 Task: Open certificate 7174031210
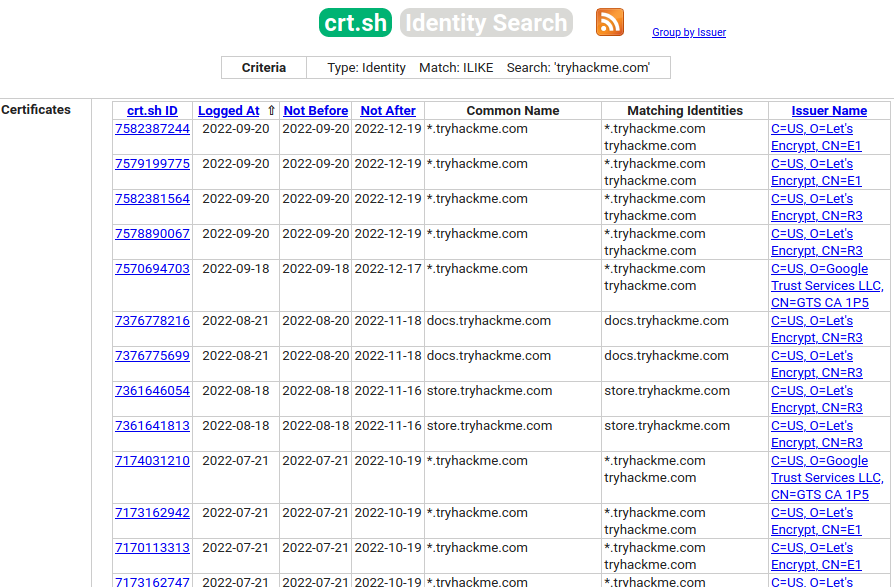coord(152,460)
